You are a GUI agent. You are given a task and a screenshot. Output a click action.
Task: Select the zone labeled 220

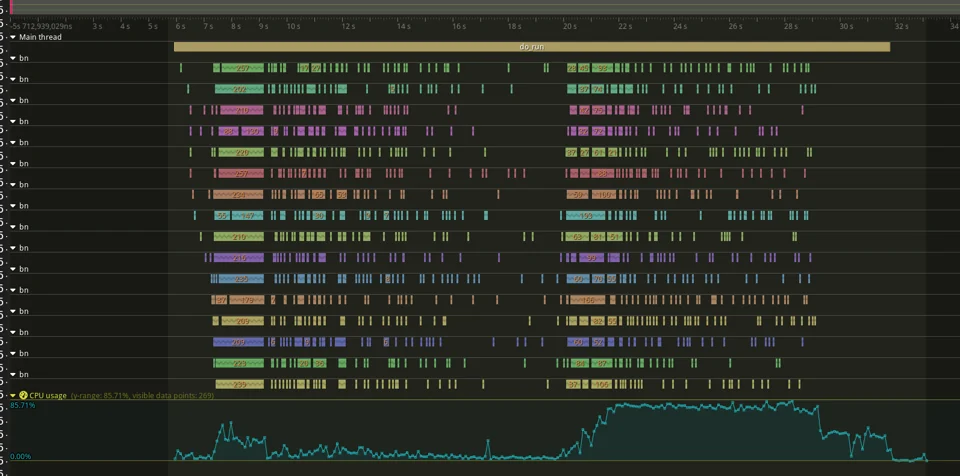pyautogui.click(x=241, y=153)
